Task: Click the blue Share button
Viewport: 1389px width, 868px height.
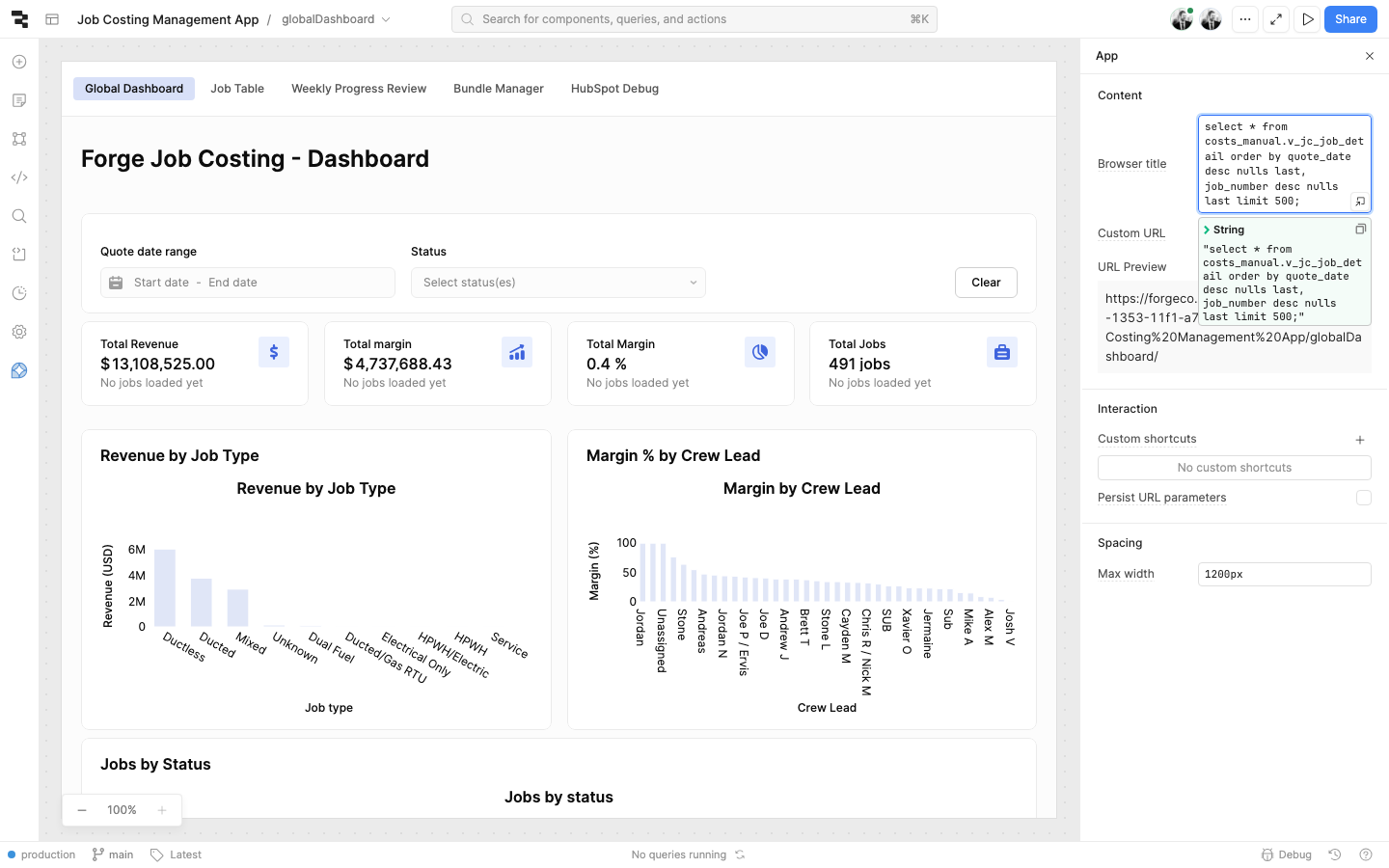Action: tap(1349, 19)
